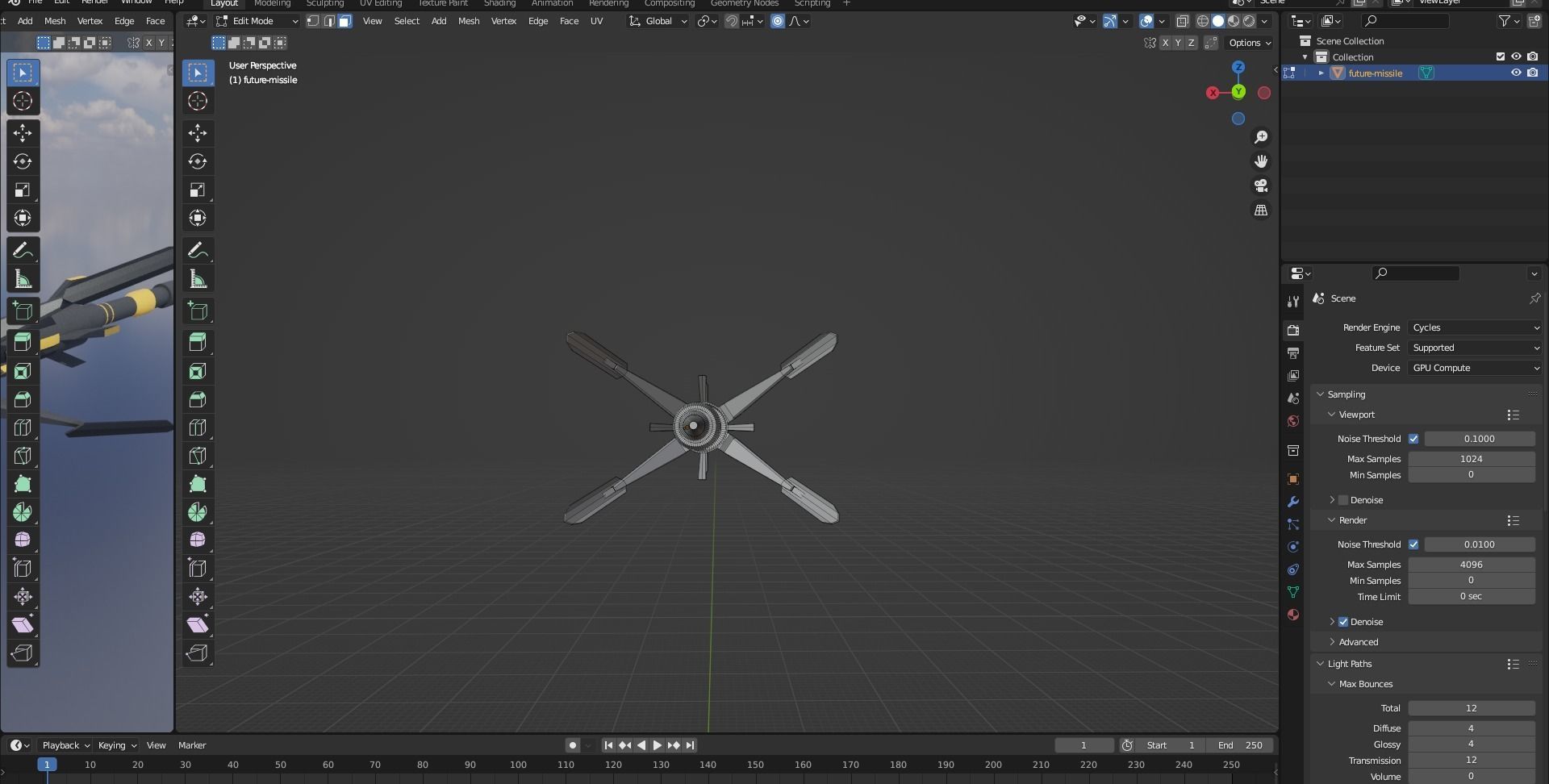The image size is (1549, 784).
Task: Select the Smooth tool in the main viewport
Action: click(198, 540)
